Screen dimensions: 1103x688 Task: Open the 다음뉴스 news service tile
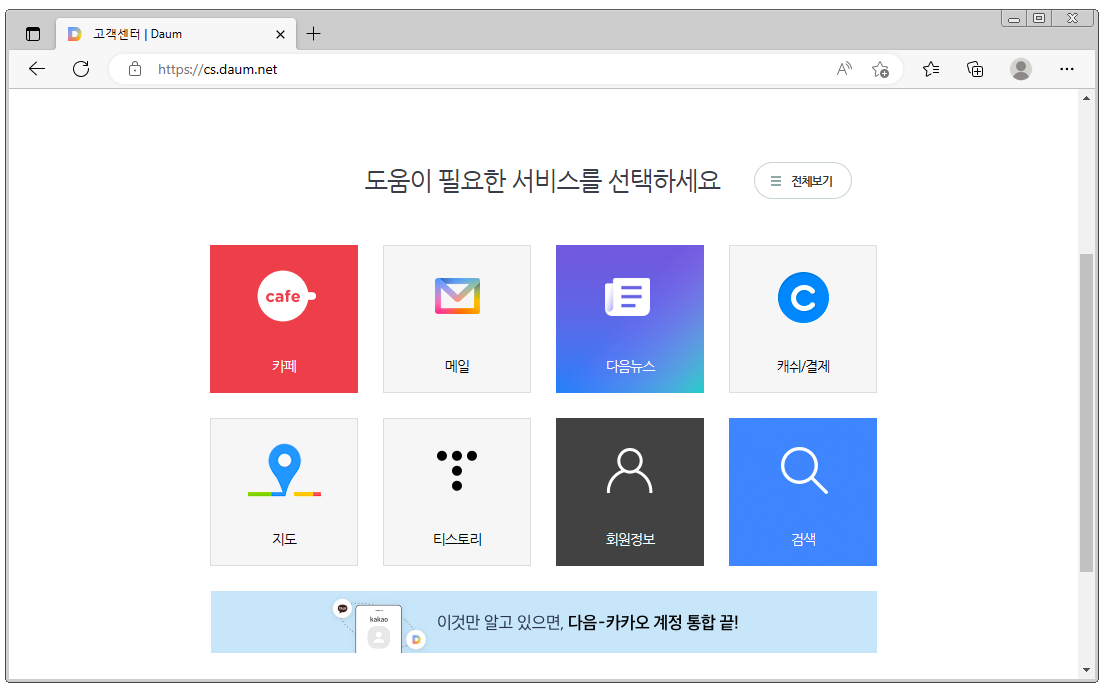(630, 319)
